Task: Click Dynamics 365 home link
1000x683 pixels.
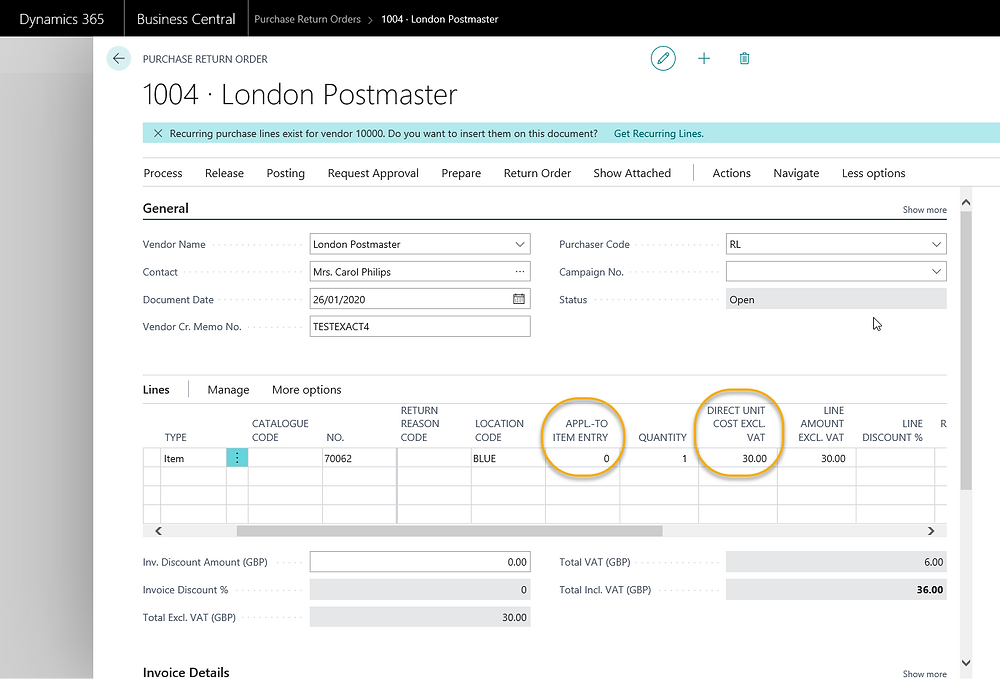Action: (61, 19)
